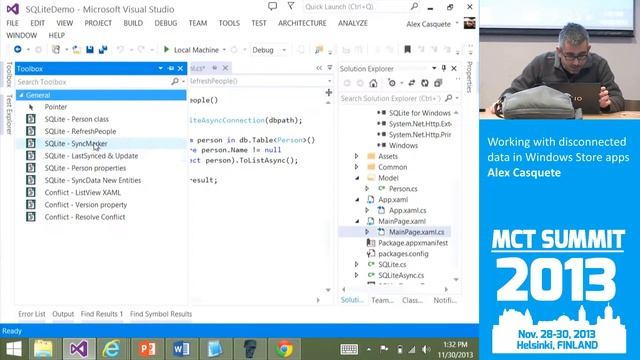Open PowerPoint from taskbar
Image resolution: width=640 pixels, height=360 pixels.
(x=147, y=349)
